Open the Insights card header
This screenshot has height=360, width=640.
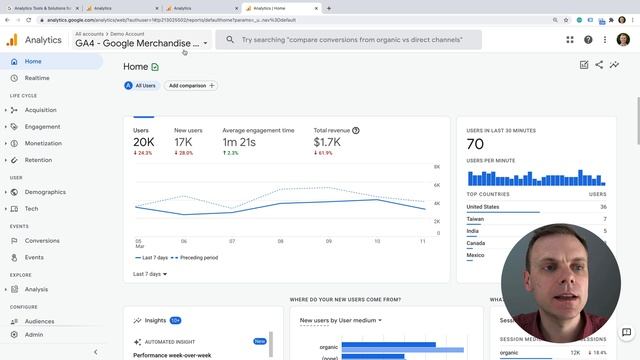pos(157,320)
